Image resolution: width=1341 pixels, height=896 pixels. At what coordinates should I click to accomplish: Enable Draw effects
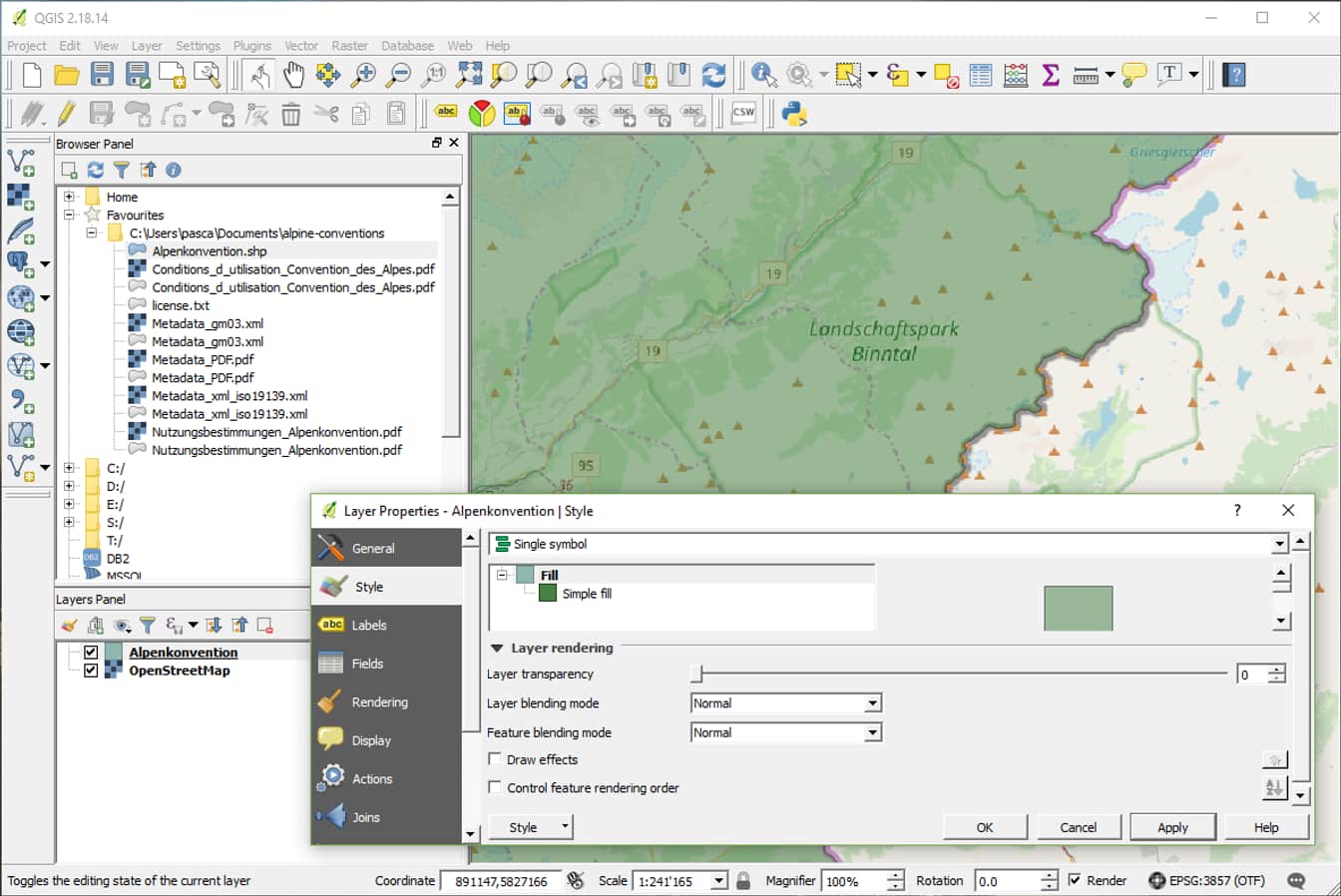tap(495, 759)
